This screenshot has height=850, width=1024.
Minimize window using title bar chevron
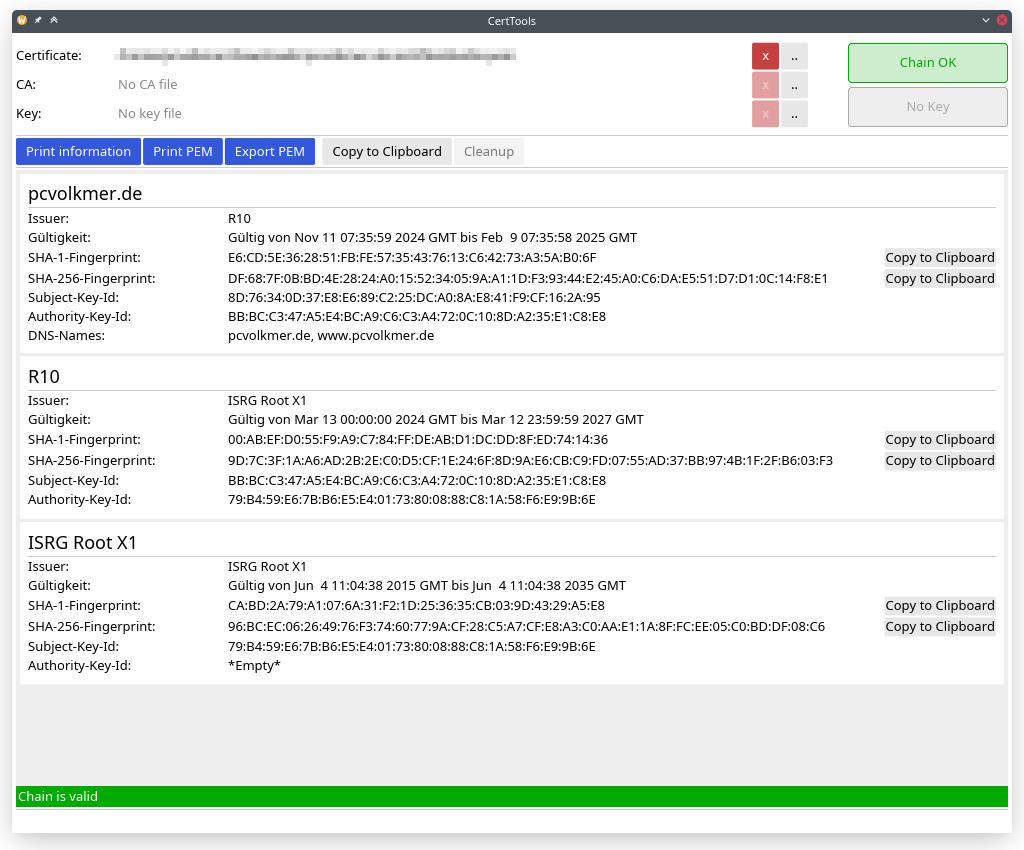point(986,20)
